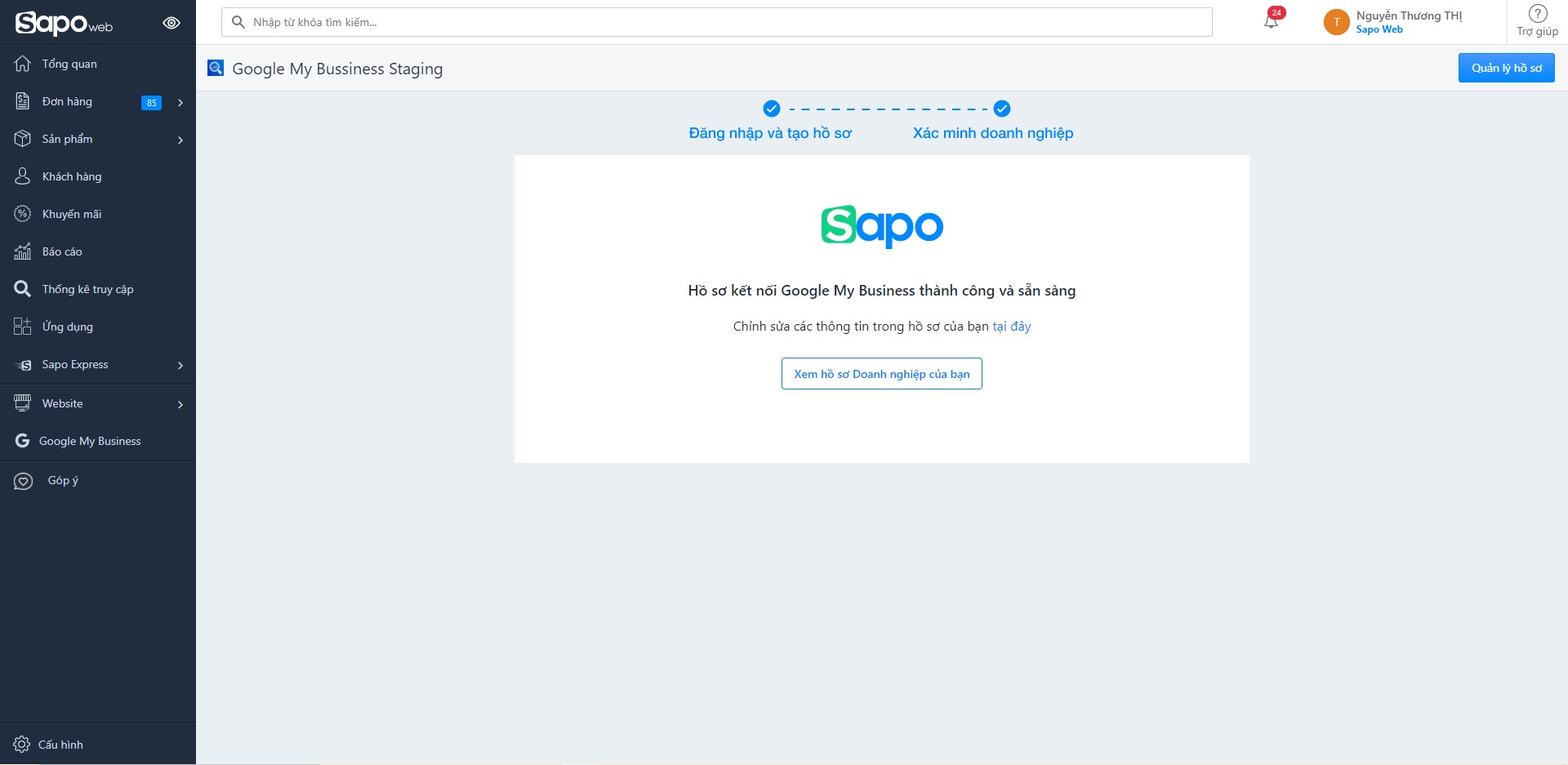This screenshot has height=765, width=1568.
Task: Click the Cấu hình gear icon
Action: click(x=22, y=745)
